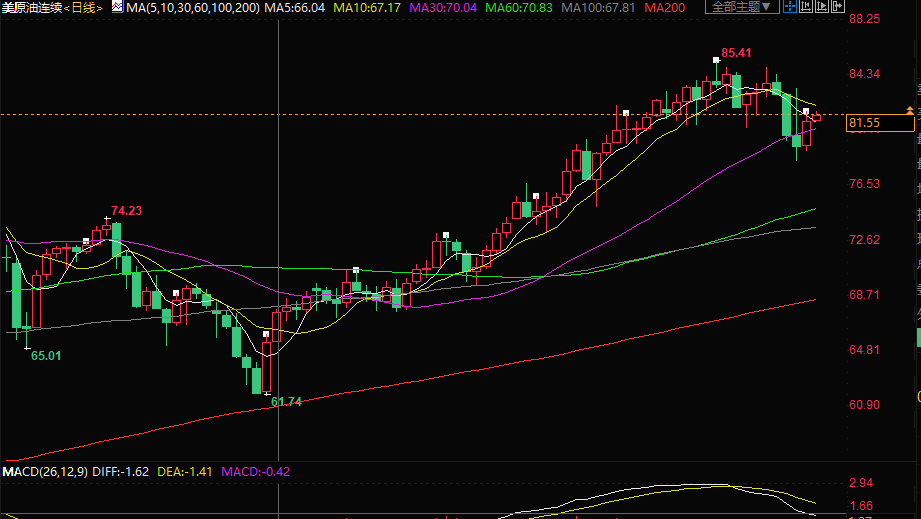
Task: Select the MA200 moving average label
Action: pyautogui.click(x=665, y=8)
